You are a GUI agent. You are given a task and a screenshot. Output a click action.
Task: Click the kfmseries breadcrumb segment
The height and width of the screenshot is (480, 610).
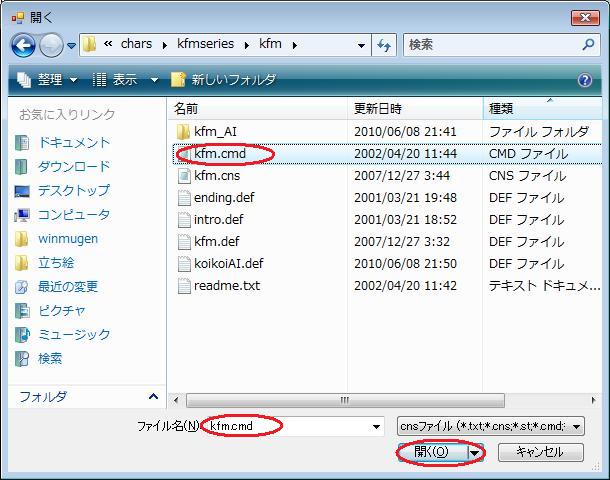(x=205, y=44)
